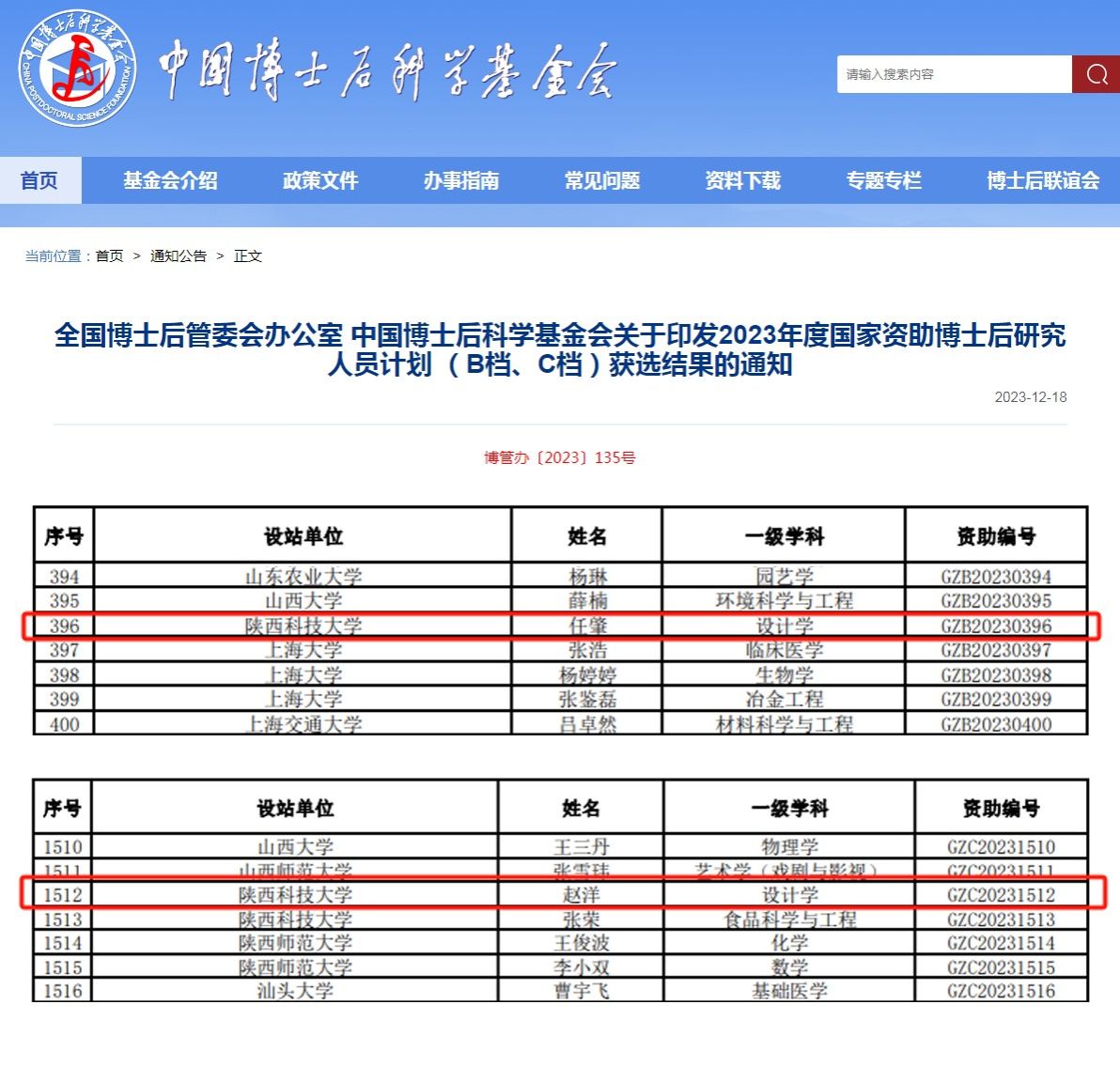Click the foundation circular logo emblem
This screenshot has width=1120, height=1066.
coord(77,69)
